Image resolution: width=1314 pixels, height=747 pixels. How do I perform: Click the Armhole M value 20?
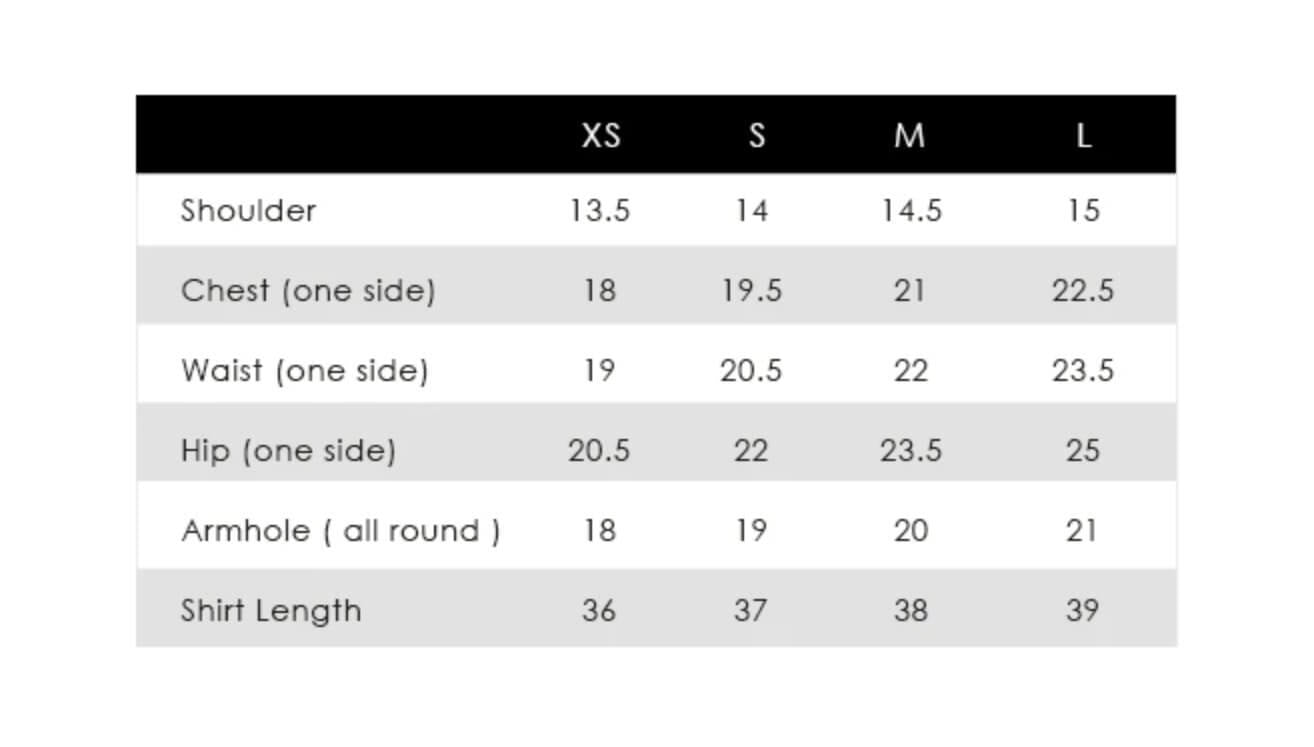(x=911, y=531)
